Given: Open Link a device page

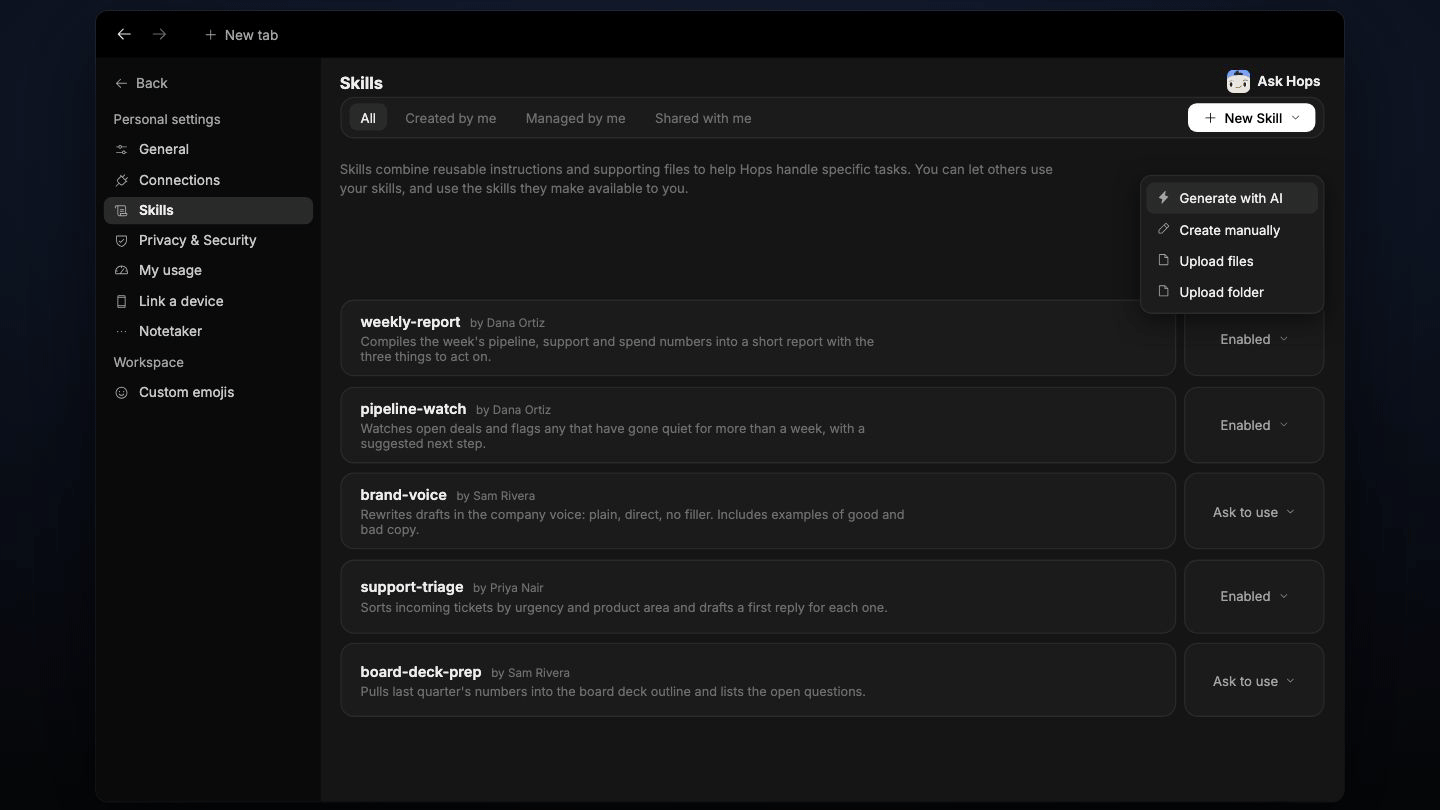Looking at the screenshot, I should point(208,301).
